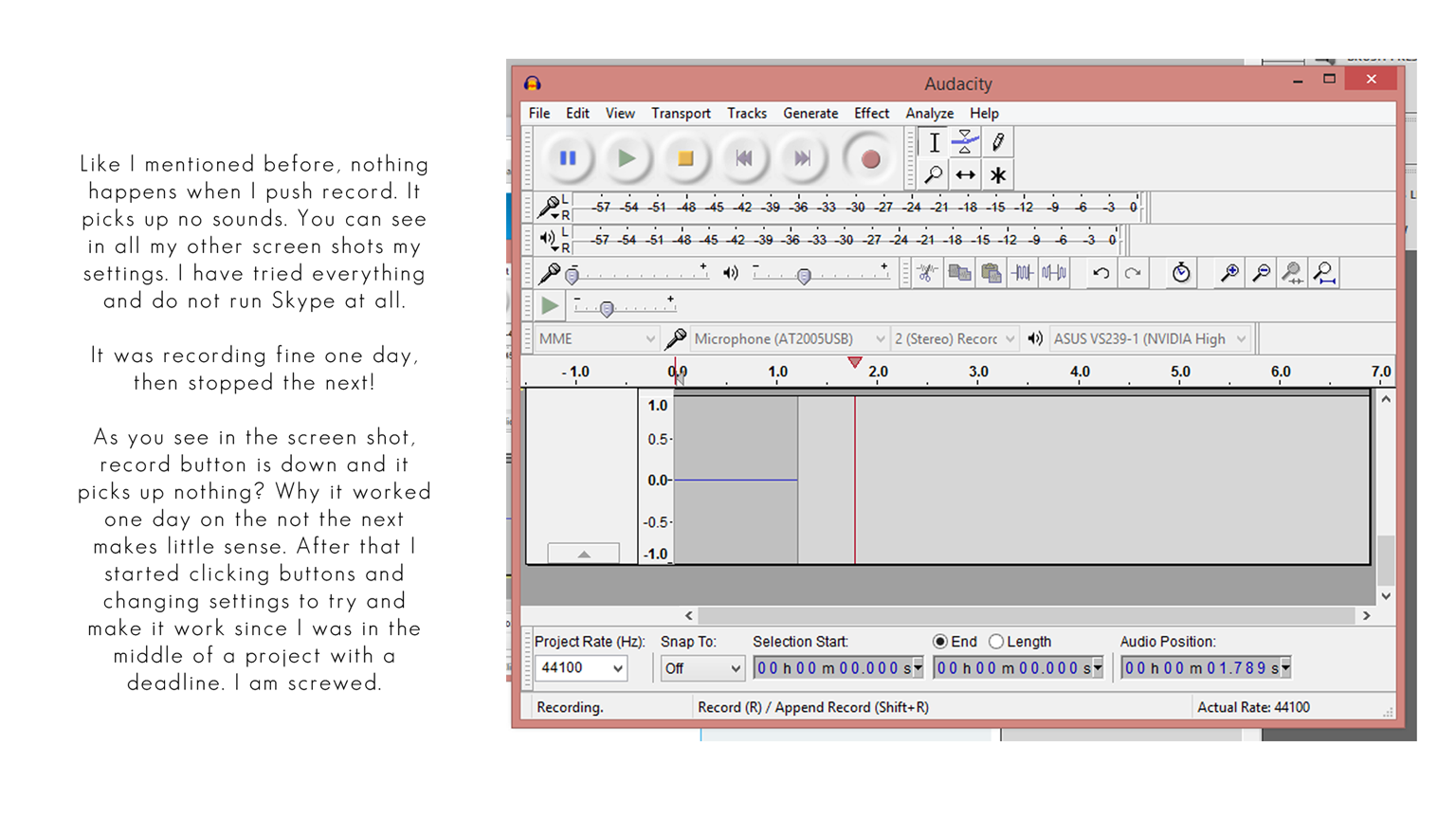Select the Zoom magnifier tool
The width and height of the screenshot is (1456, 819).
coord(934,174)
